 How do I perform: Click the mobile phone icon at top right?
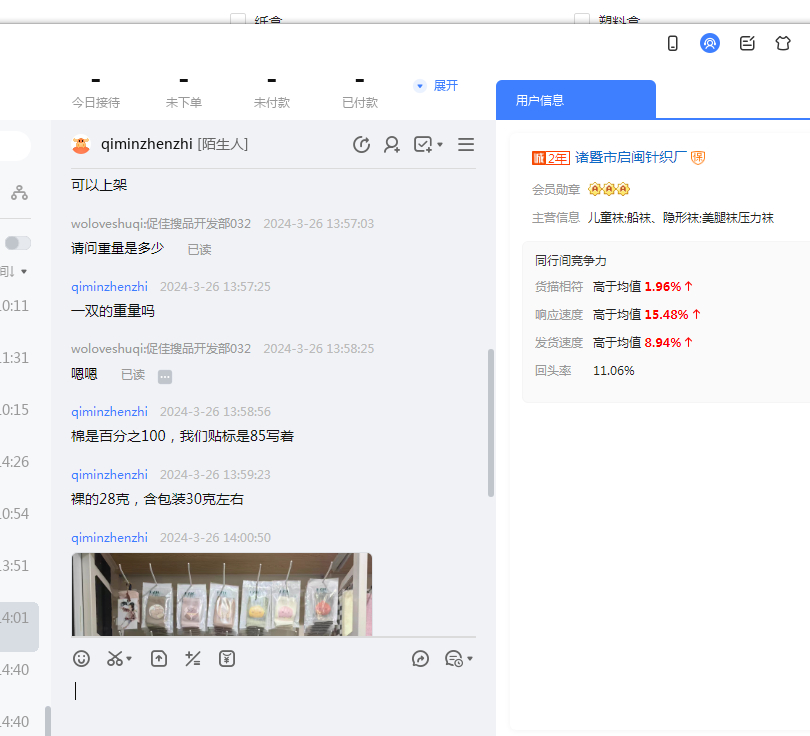pyautogui.click(x=673, y=43)
